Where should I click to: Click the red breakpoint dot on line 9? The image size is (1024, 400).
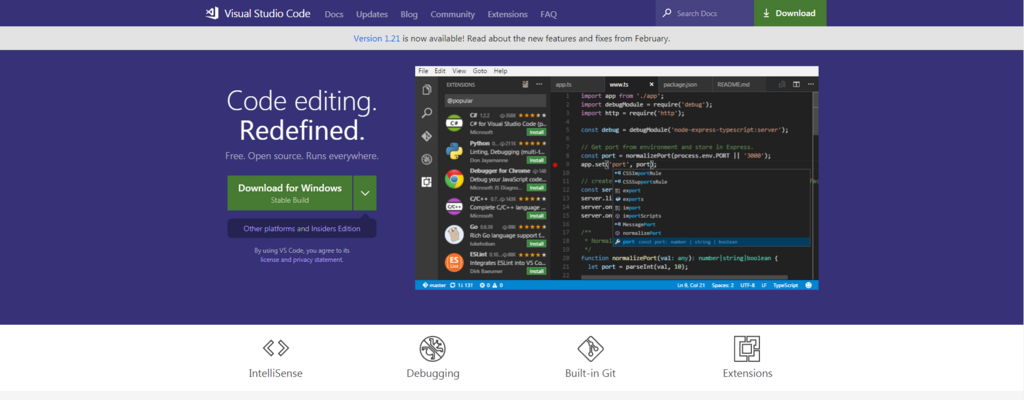[555, 165]
